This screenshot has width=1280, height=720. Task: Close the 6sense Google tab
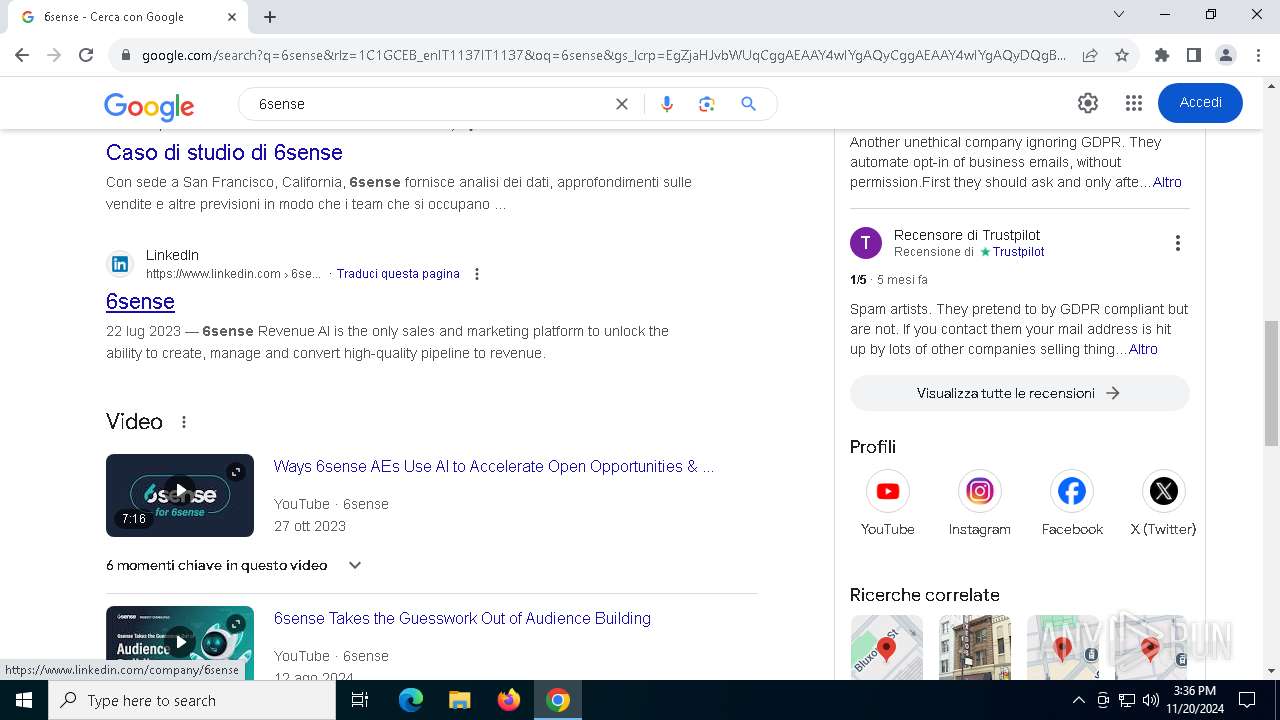[232, 17]
